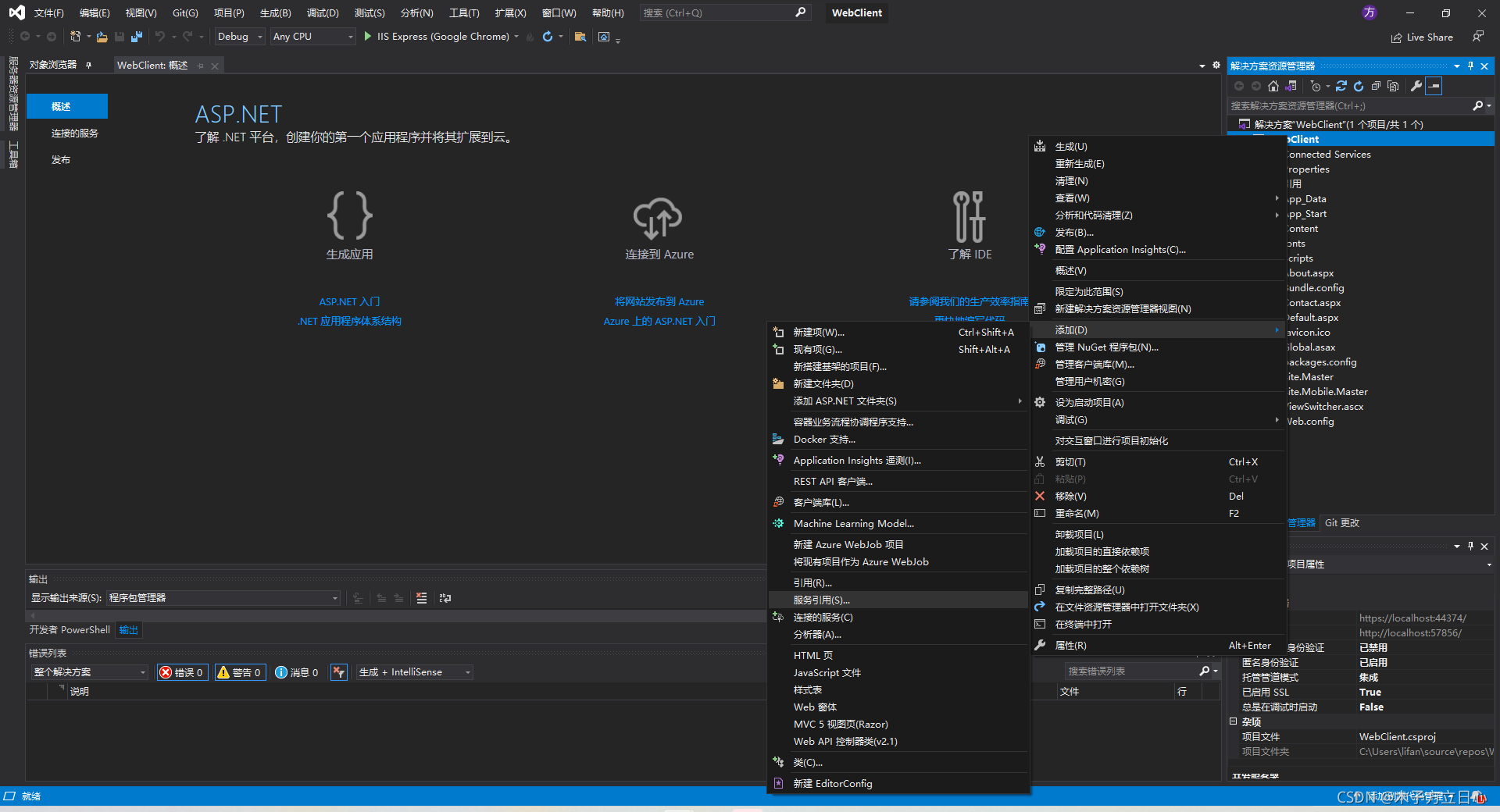Choose 设为启动项目(A) in the context menu
1500x812 pixels.
[1159, 403]
